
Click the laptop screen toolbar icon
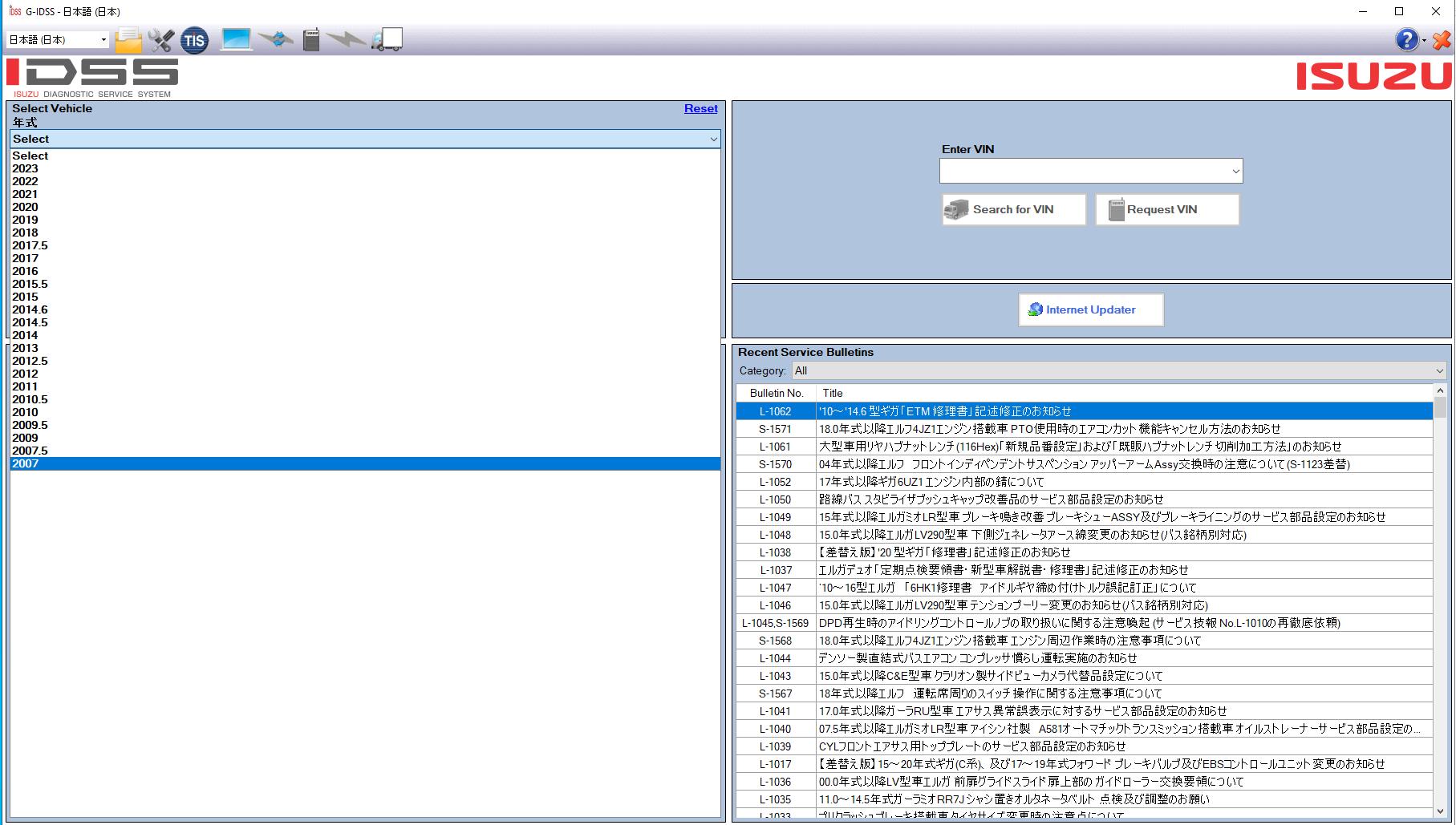pyautogui.click(x=236, y=39)
